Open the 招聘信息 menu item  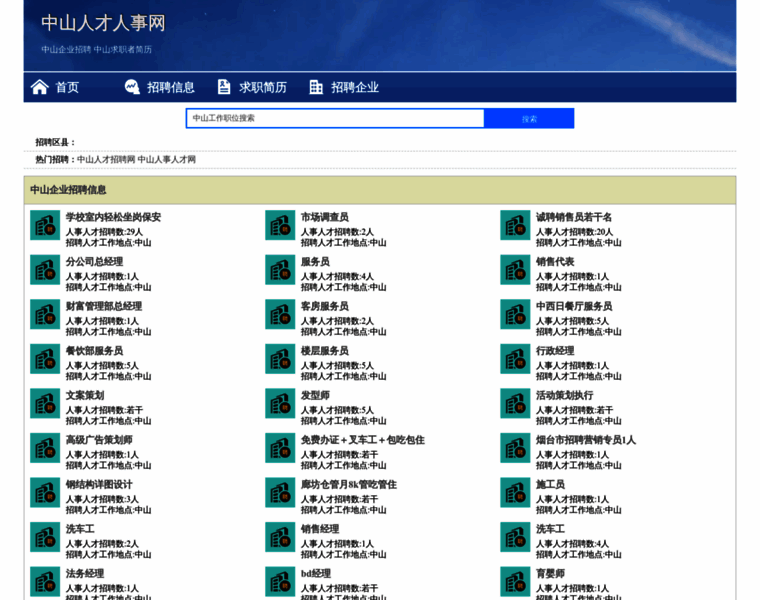coord(171,87)
